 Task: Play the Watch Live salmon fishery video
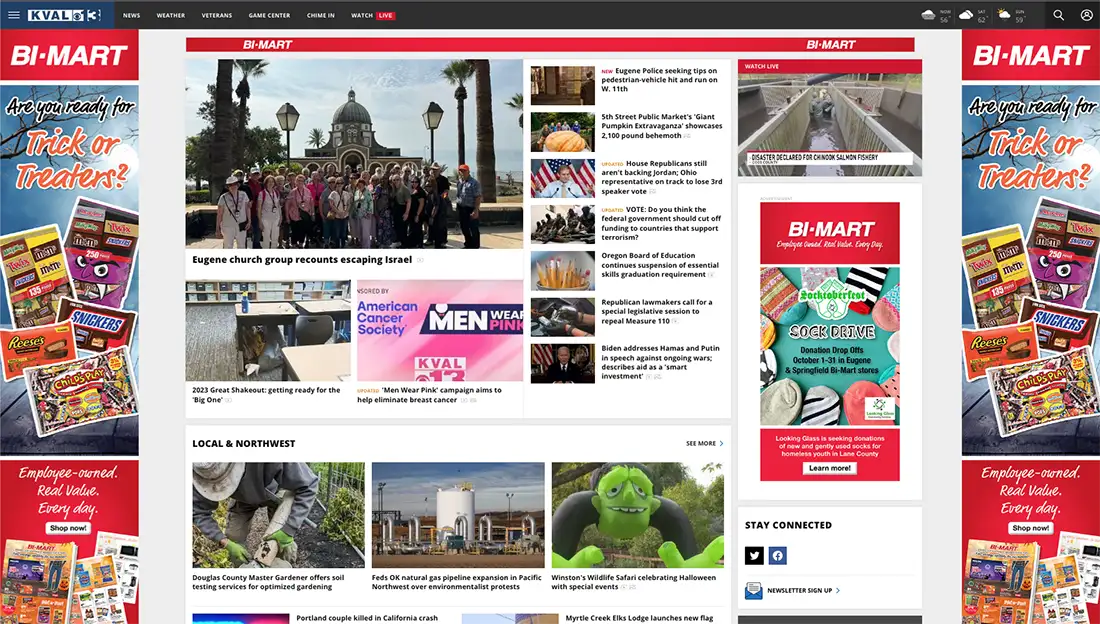pos(830,124)
